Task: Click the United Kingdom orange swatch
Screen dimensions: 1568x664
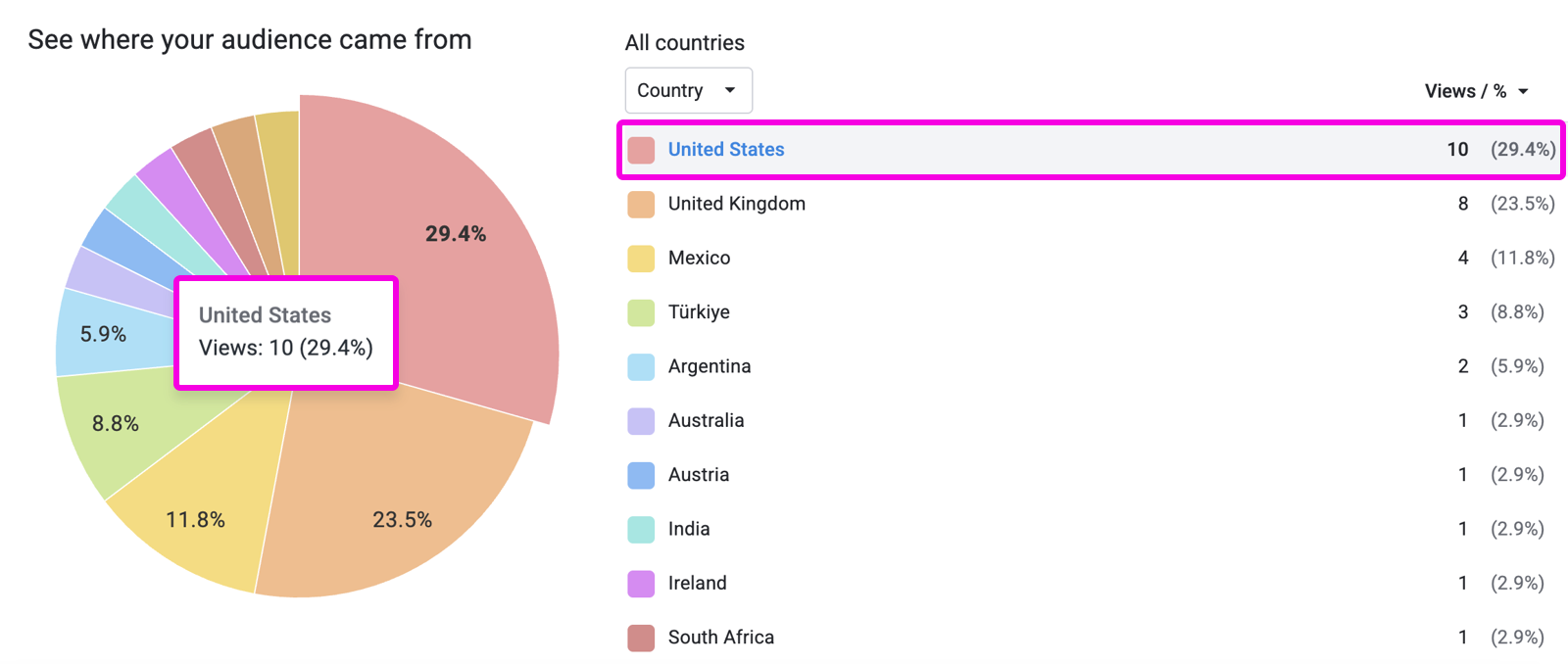Action: (x=641, y=204)
